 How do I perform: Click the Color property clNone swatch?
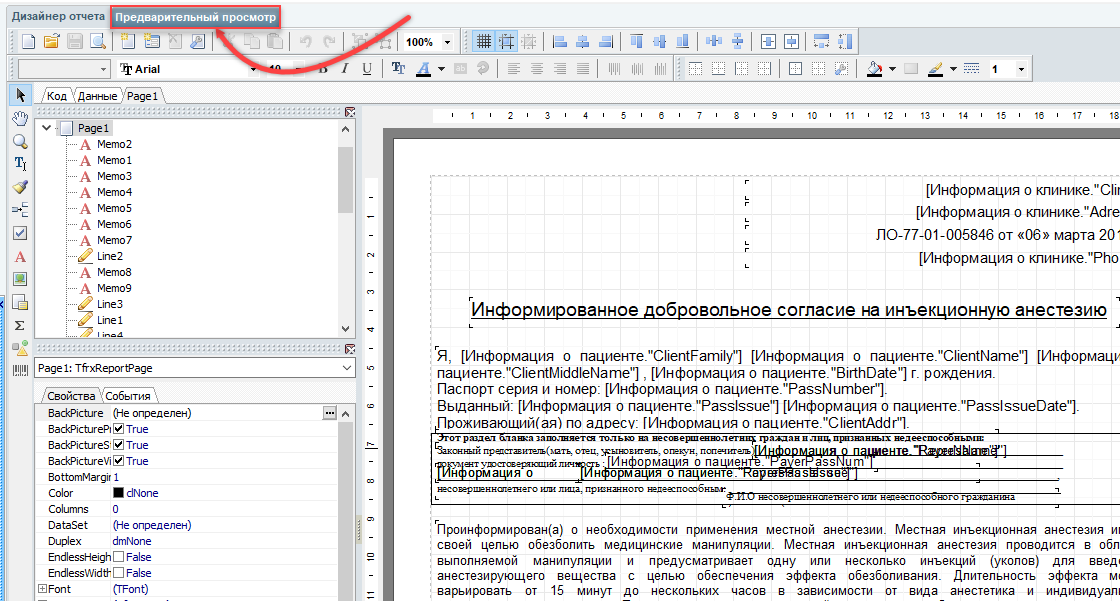pos(118,493)
